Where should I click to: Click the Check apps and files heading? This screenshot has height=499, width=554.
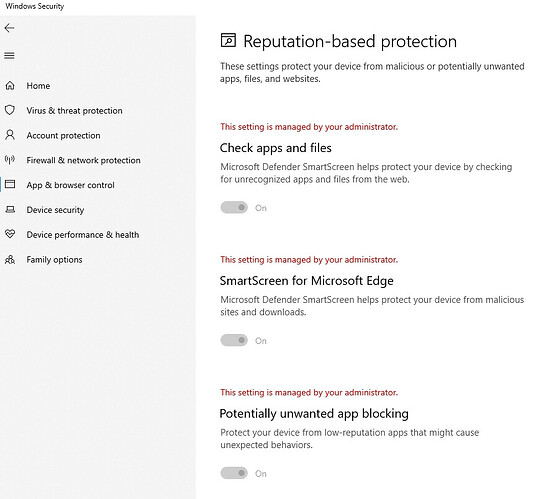pos(276,148)
